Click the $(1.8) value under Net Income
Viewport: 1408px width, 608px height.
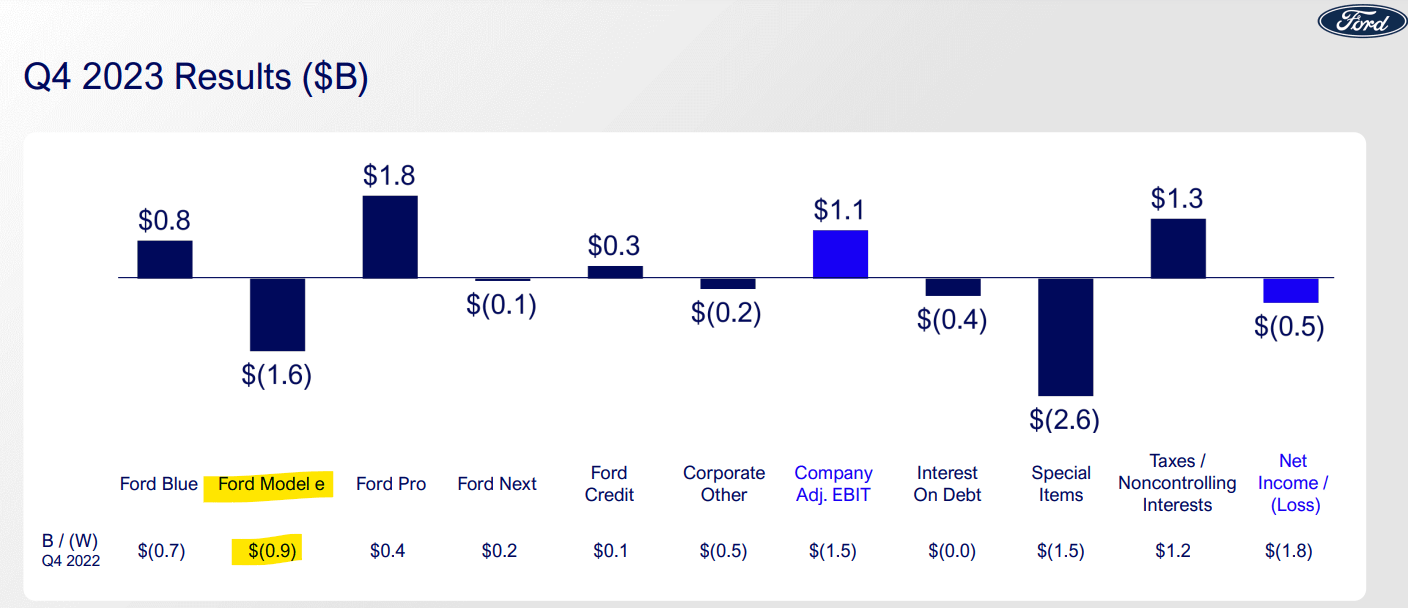1289,551
